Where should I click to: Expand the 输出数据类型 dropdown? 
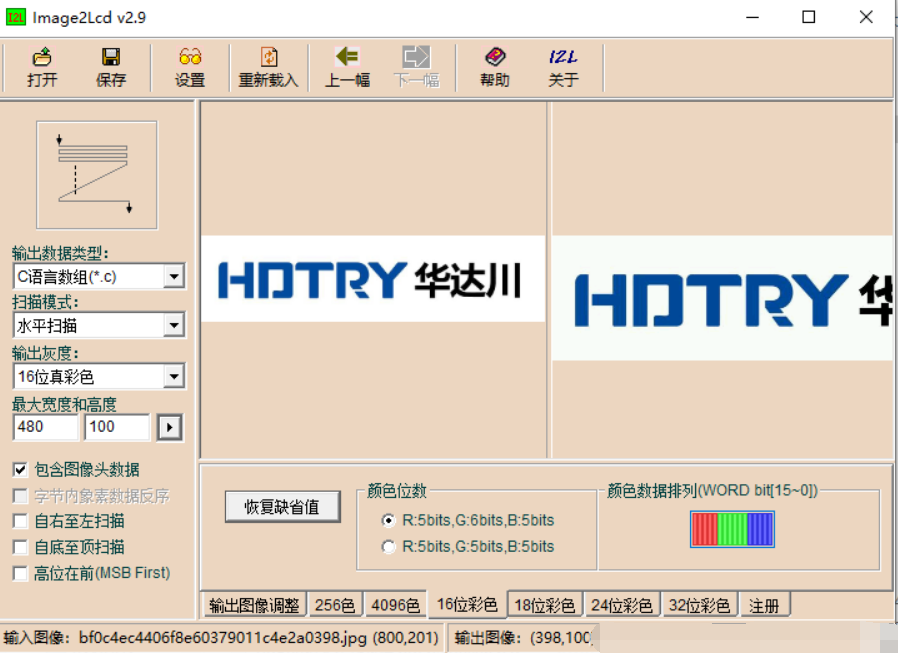(173, 277)
